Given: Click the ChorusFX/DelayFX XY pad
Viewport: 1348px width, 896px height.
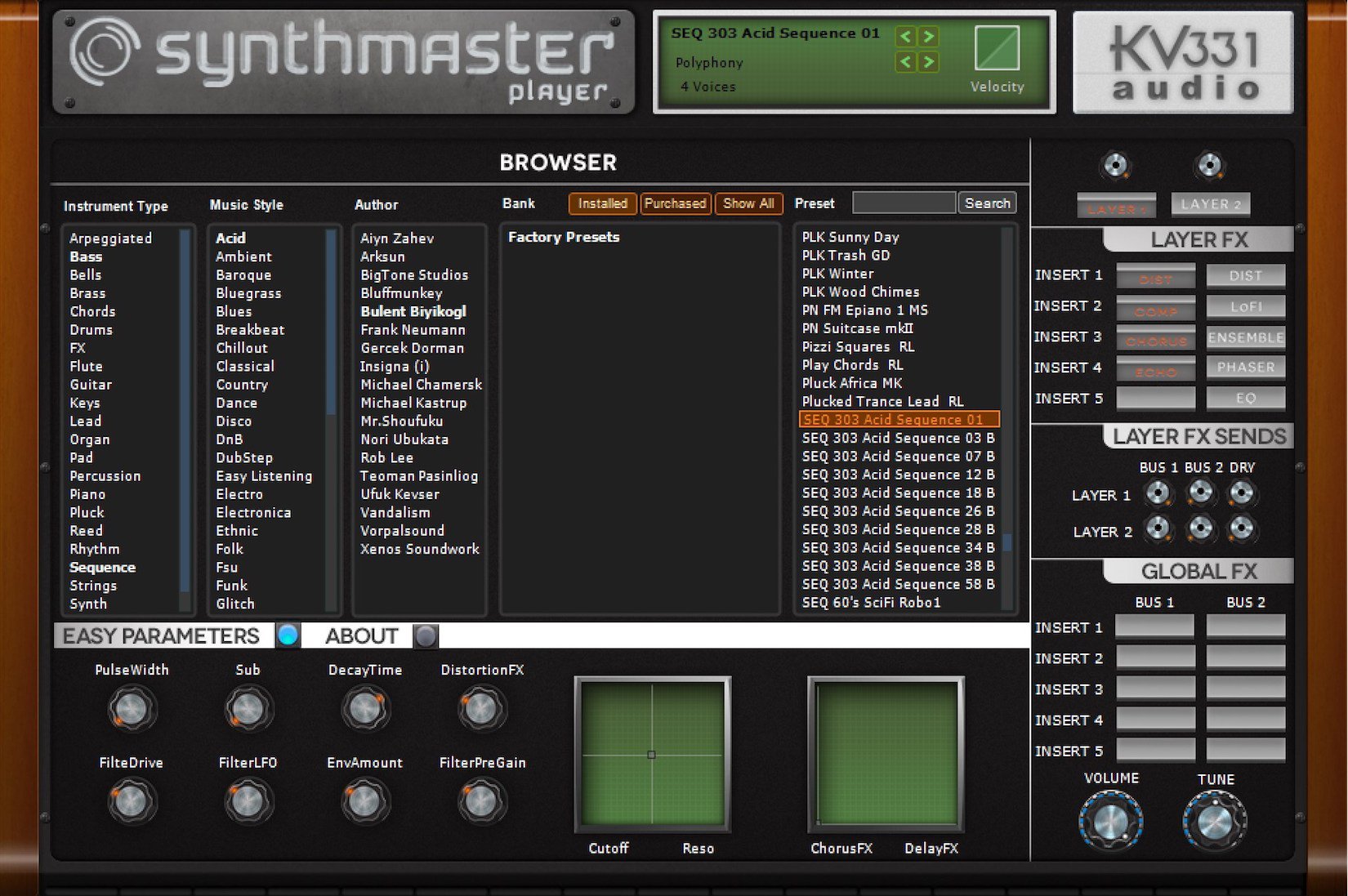Looking at the screenshot, I should pyautogui.click(x=886, y=754).
